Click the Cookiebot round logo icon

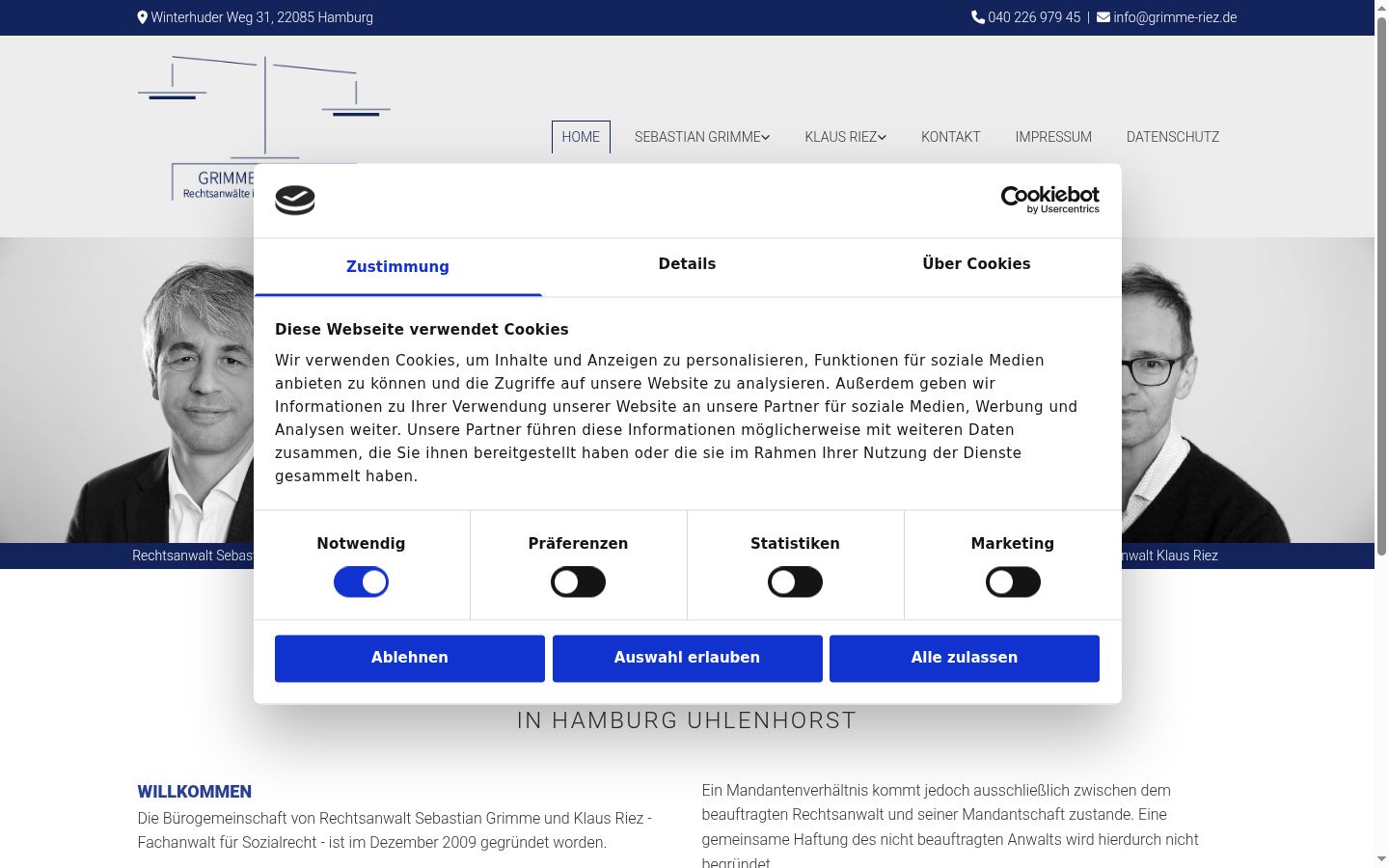(295, 201)
